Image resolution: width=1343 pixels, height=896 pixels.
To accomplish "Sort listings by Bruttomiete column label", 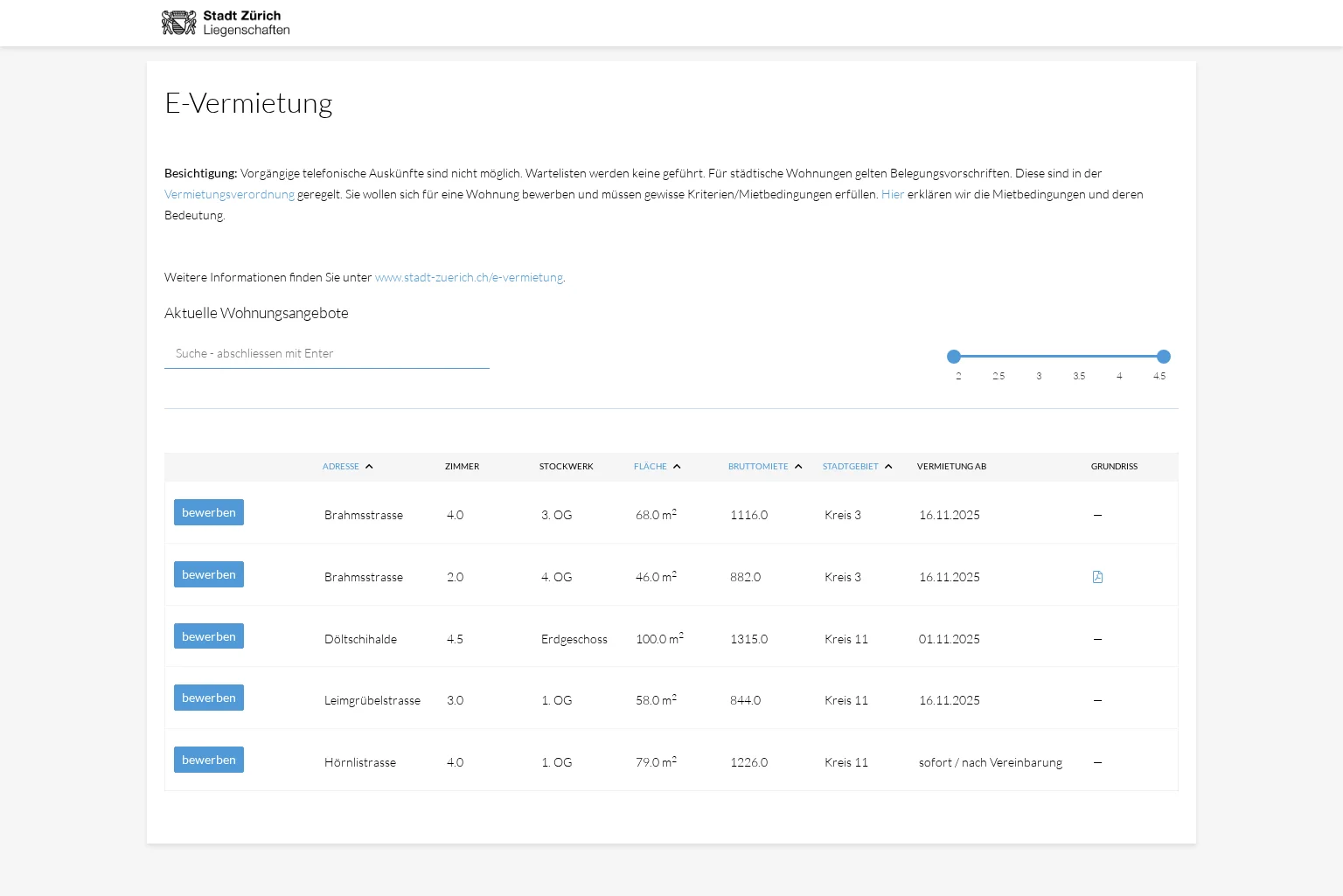I will tap(757, 467).
